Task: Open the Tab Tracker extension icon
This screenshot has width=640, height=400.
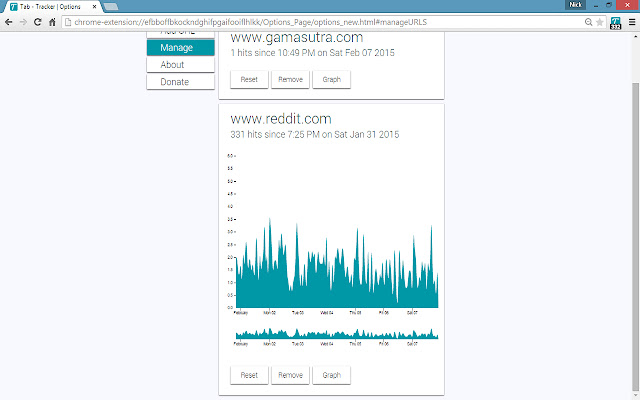Action: pos(615,23)
